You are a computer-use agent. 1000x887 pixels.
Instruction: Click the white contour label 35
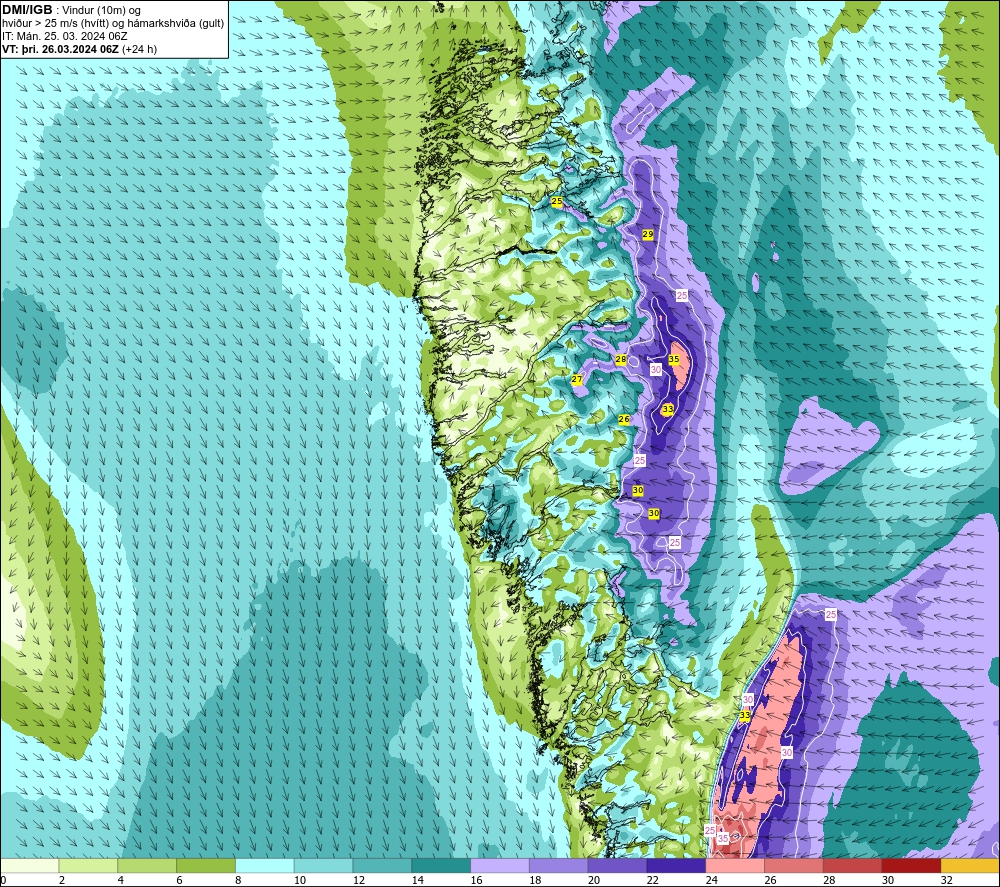(x=723, y=839)
